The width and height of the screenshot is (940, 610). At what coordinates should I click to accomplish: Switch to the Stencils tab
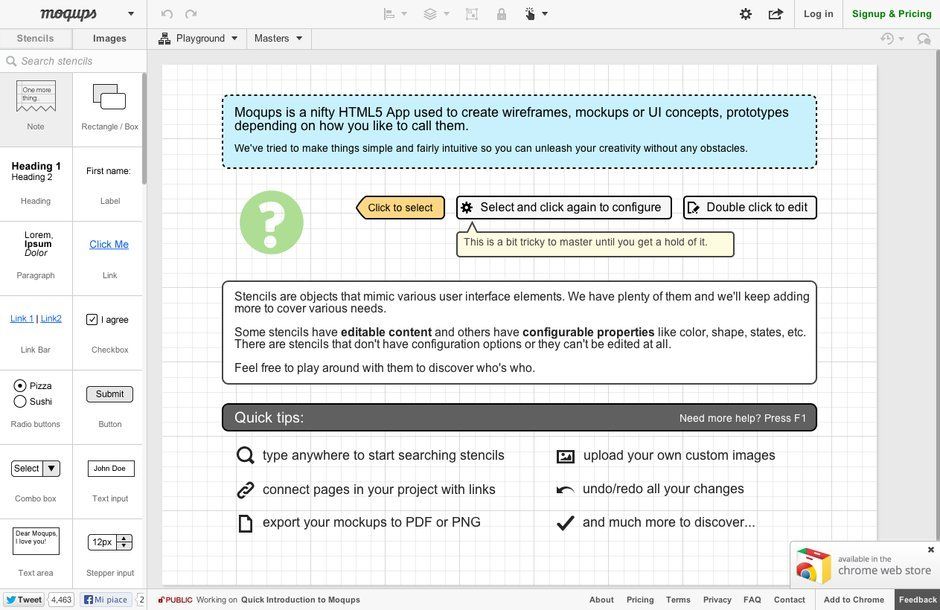tap(35, 38)
